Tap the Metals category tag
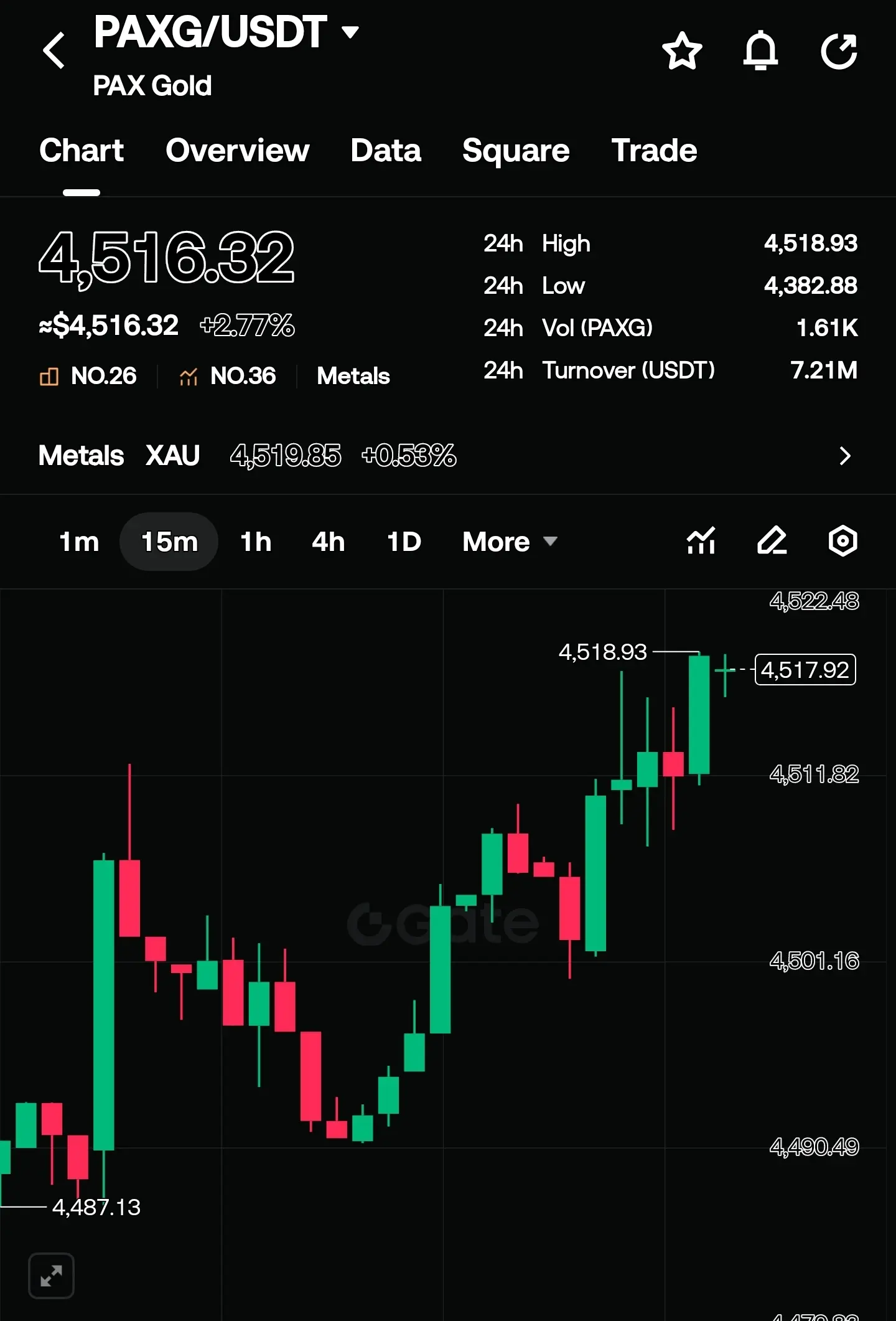The width and height of the screenshot is (896, 1321). [353, 376]
